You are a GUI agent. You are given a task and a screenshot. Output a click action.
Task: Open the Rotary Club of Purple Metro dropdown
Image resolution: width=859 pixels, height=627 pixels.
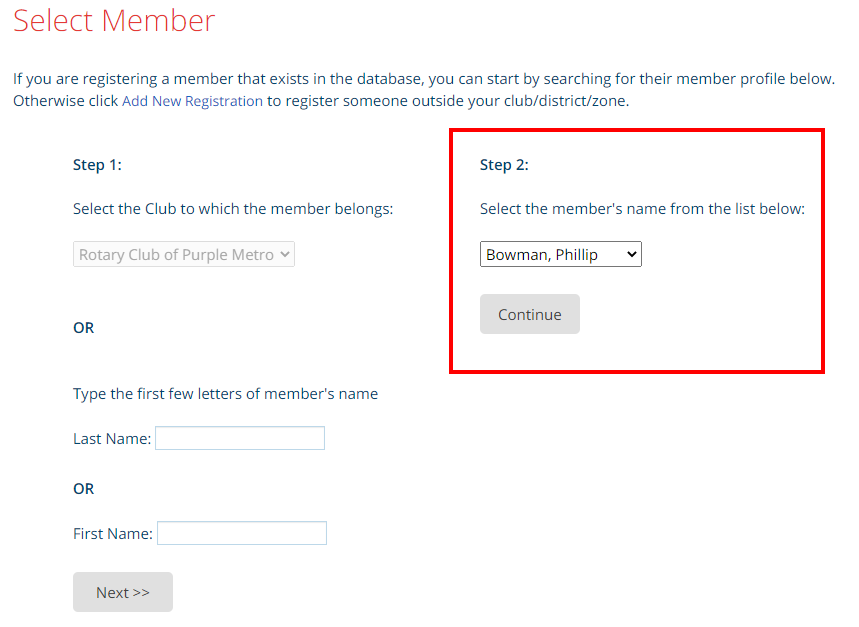(x=184, y=255)
